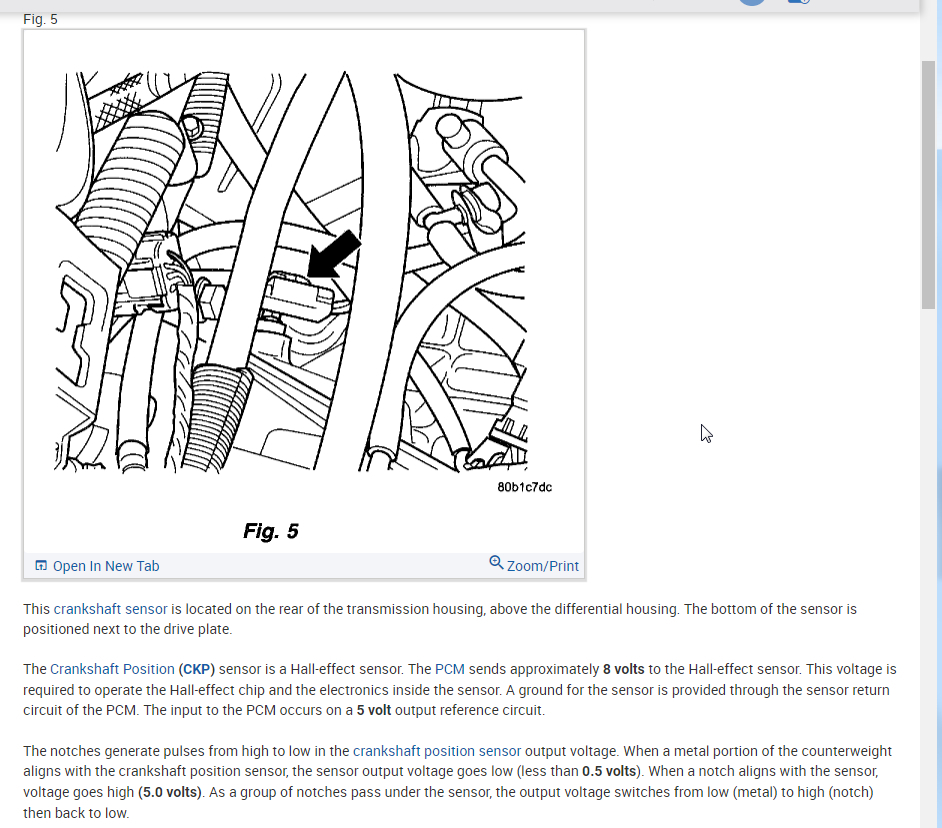The width and height of the screenshot is (942, 828).
Task: Click the 'Fig. 5' label above the figure
Action: pos(40,19)
